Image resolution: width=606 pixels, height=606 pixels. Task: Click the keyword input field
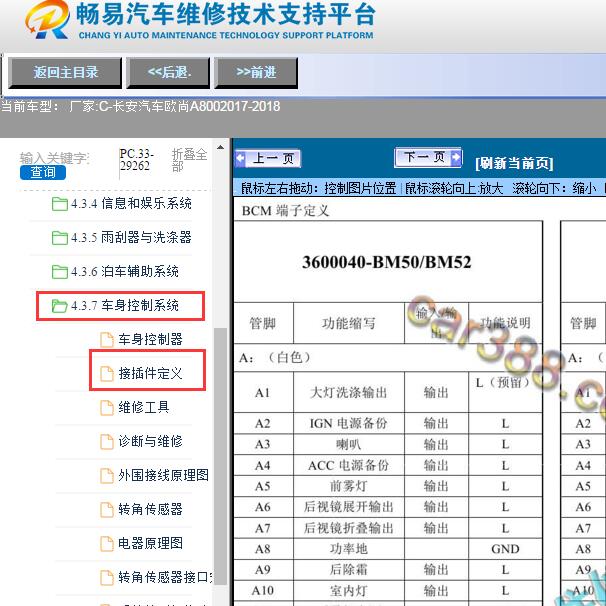tap(55, 158)
